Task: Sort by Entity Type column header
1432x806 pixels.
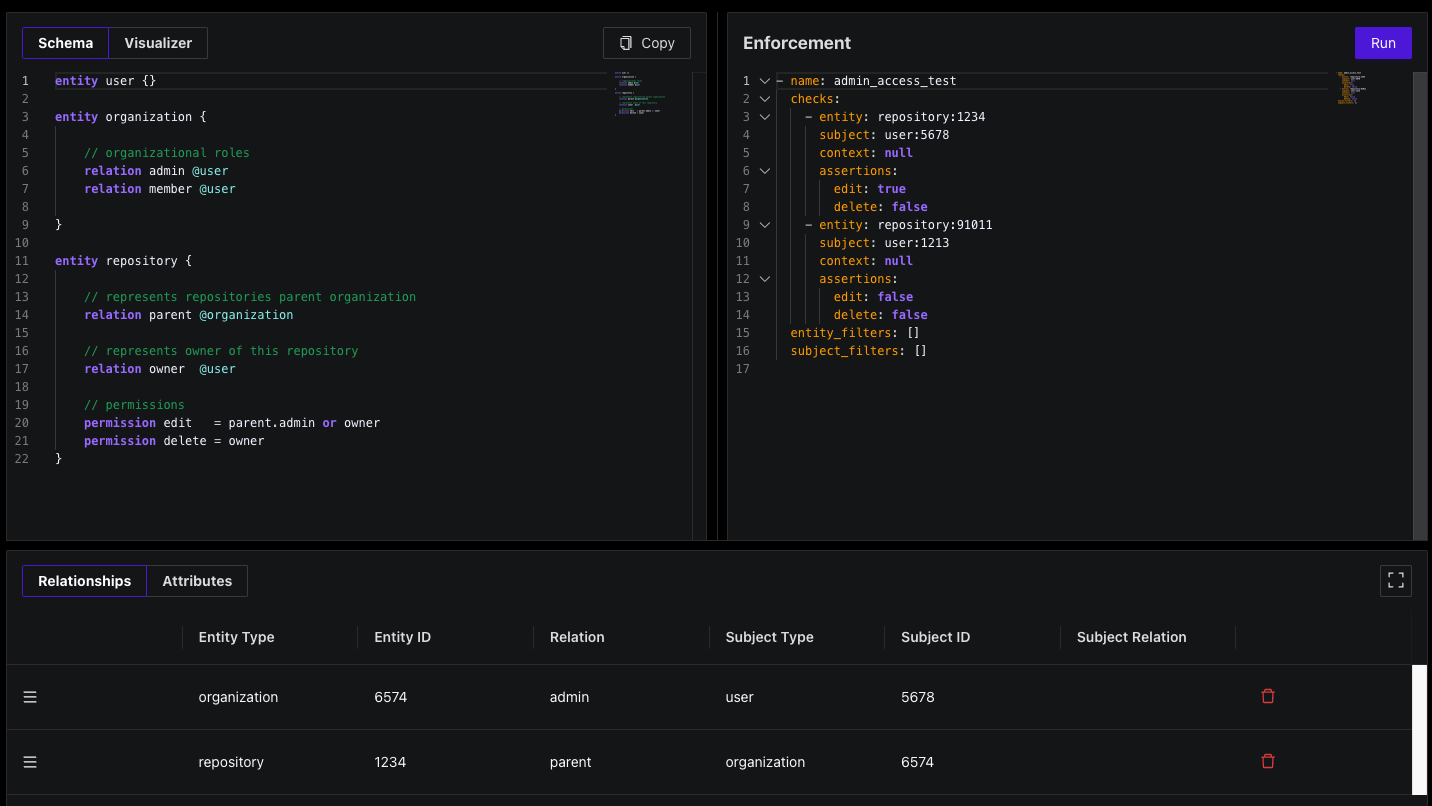Action: tap(237, 637)
